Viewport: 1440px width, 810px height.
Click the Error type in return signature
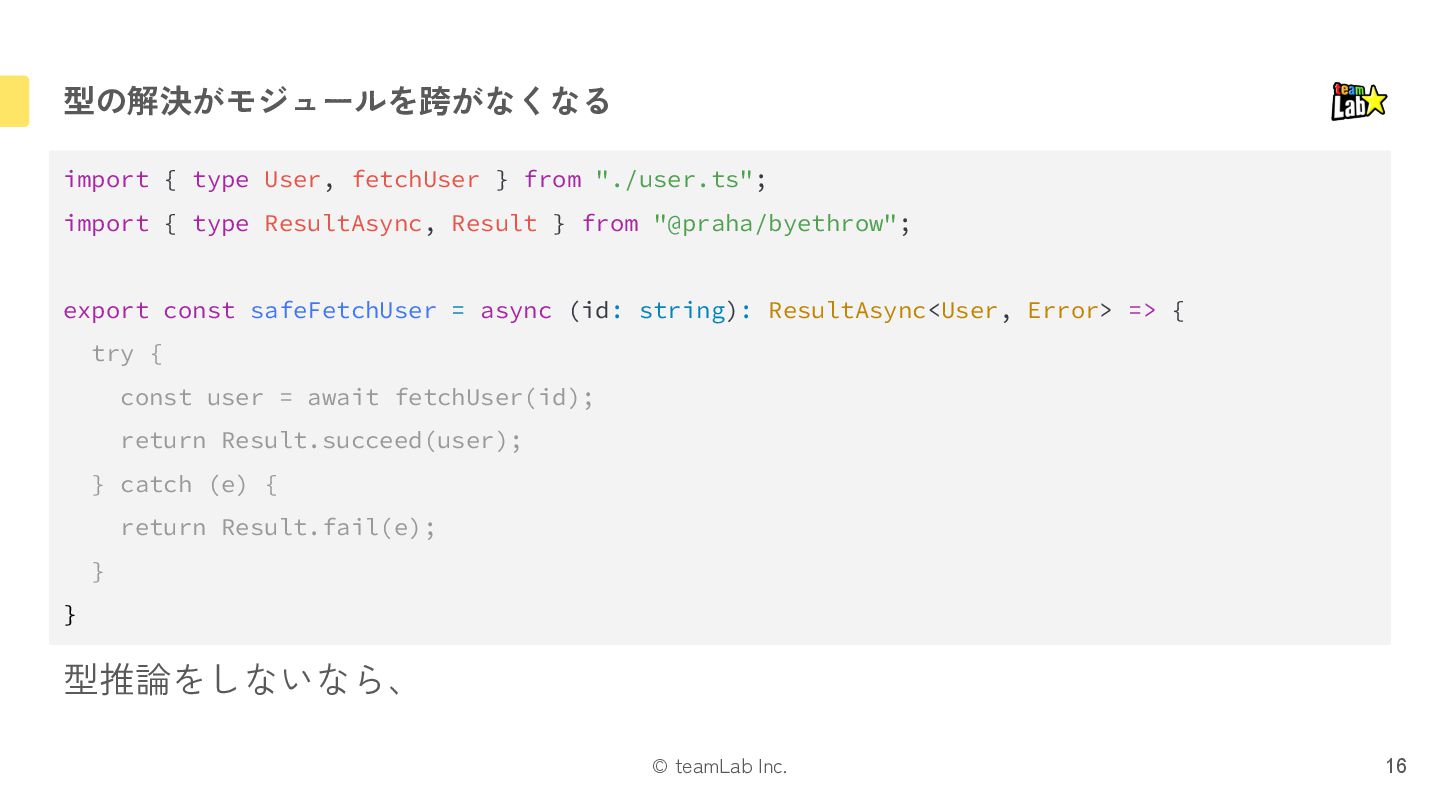coord(1063,310)
